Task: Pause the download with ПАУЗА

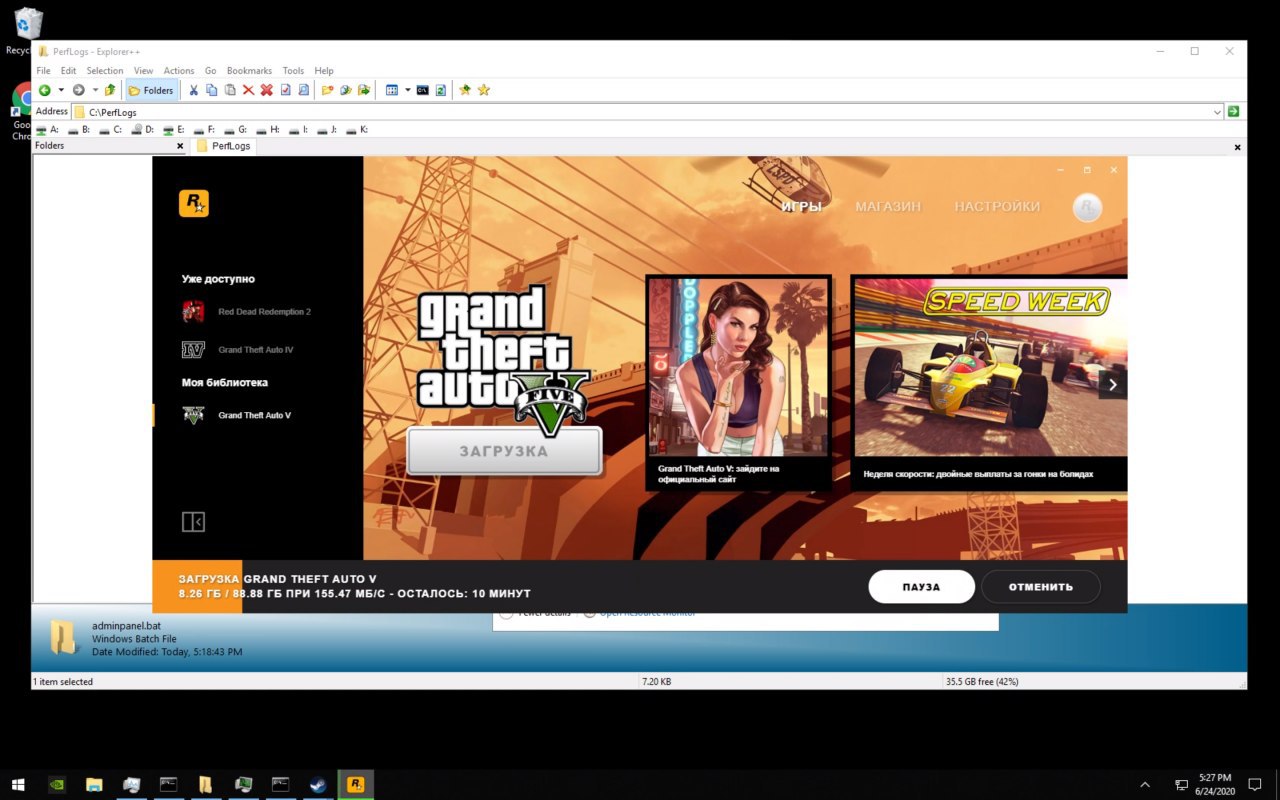Action: (x=921, y=587)
